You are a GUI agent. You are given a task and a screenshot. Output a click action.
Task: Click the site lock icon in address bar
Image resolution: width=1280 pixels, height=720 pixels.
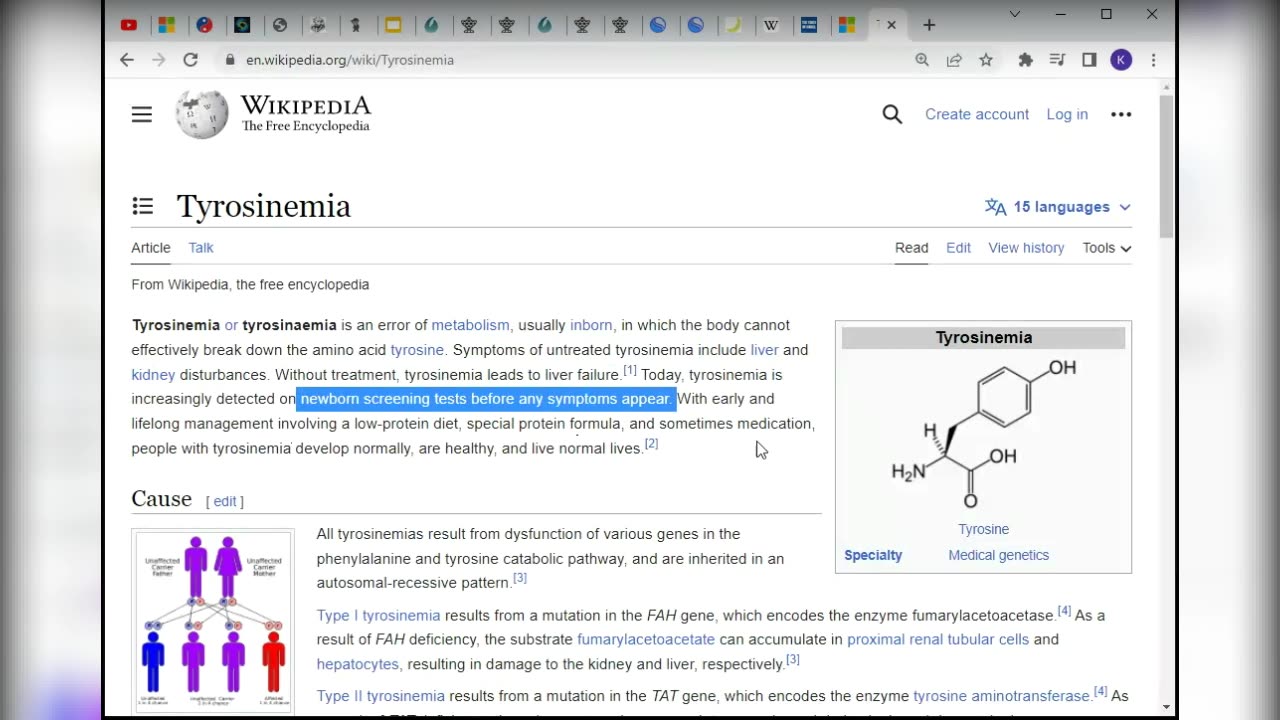click(x=230, y=60)
